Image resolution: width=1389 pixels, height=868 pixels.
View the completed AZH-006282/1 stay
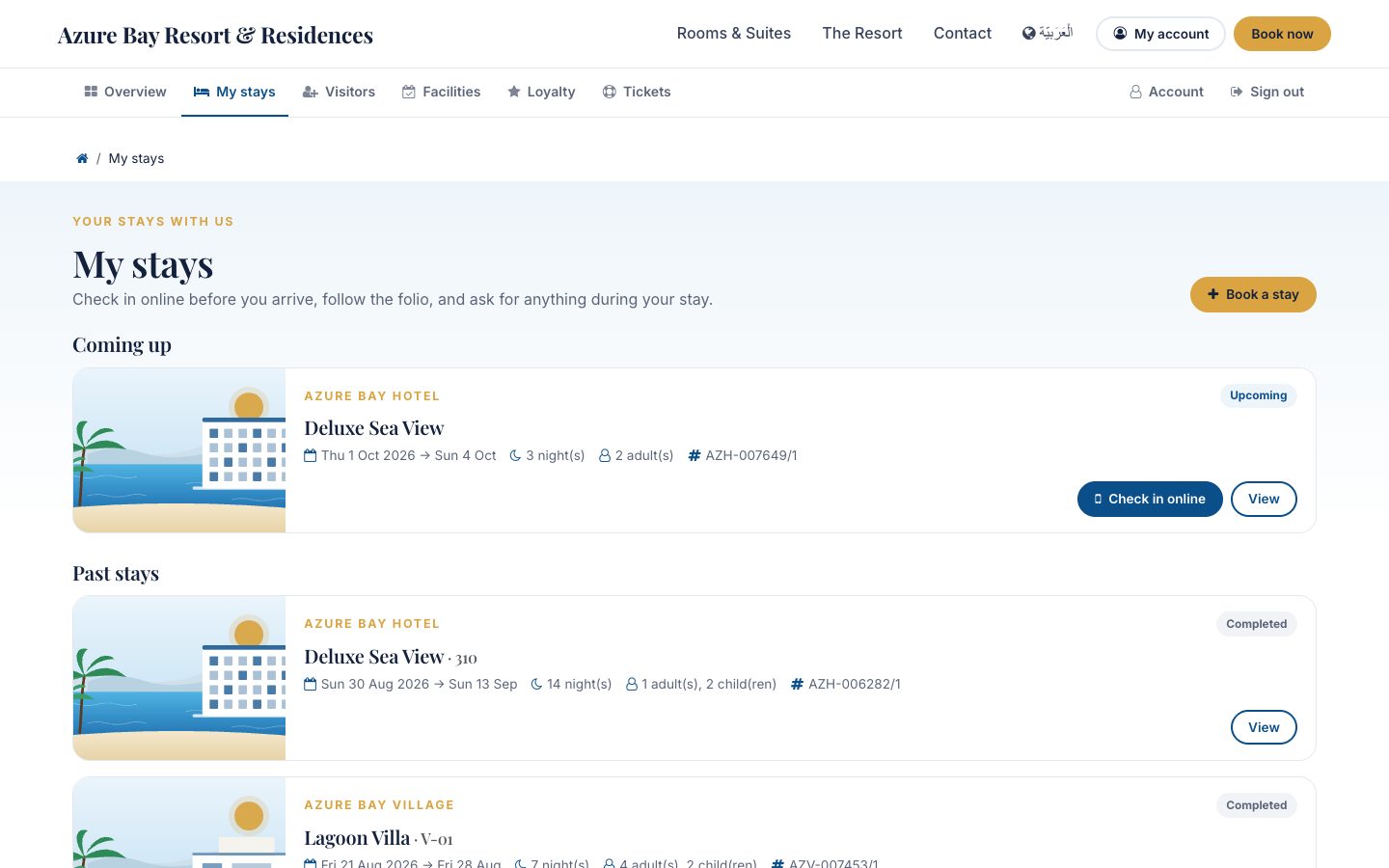pos(1264,727)
